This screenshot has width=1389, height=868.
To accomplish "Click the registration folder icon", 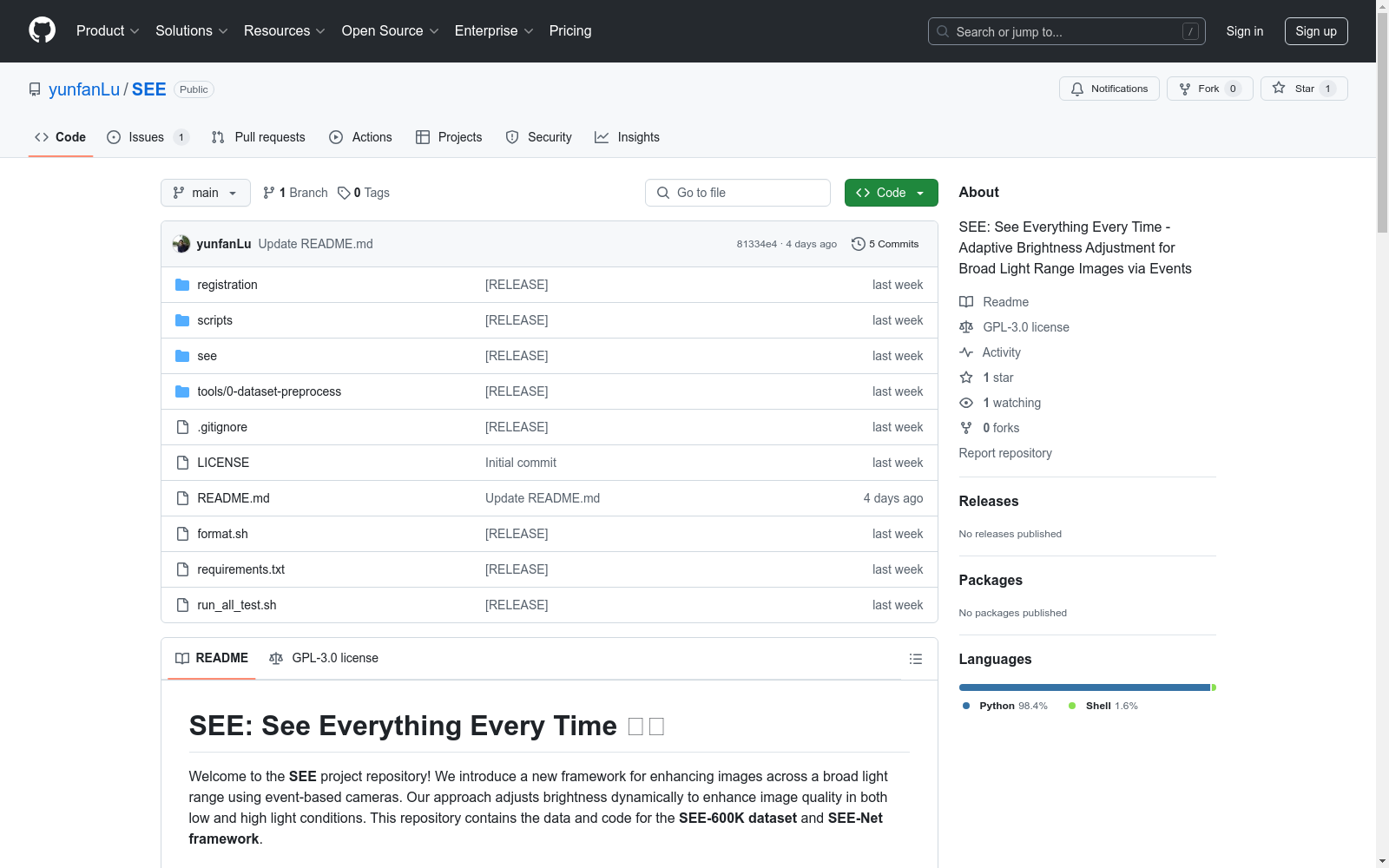I will [182, 285].
